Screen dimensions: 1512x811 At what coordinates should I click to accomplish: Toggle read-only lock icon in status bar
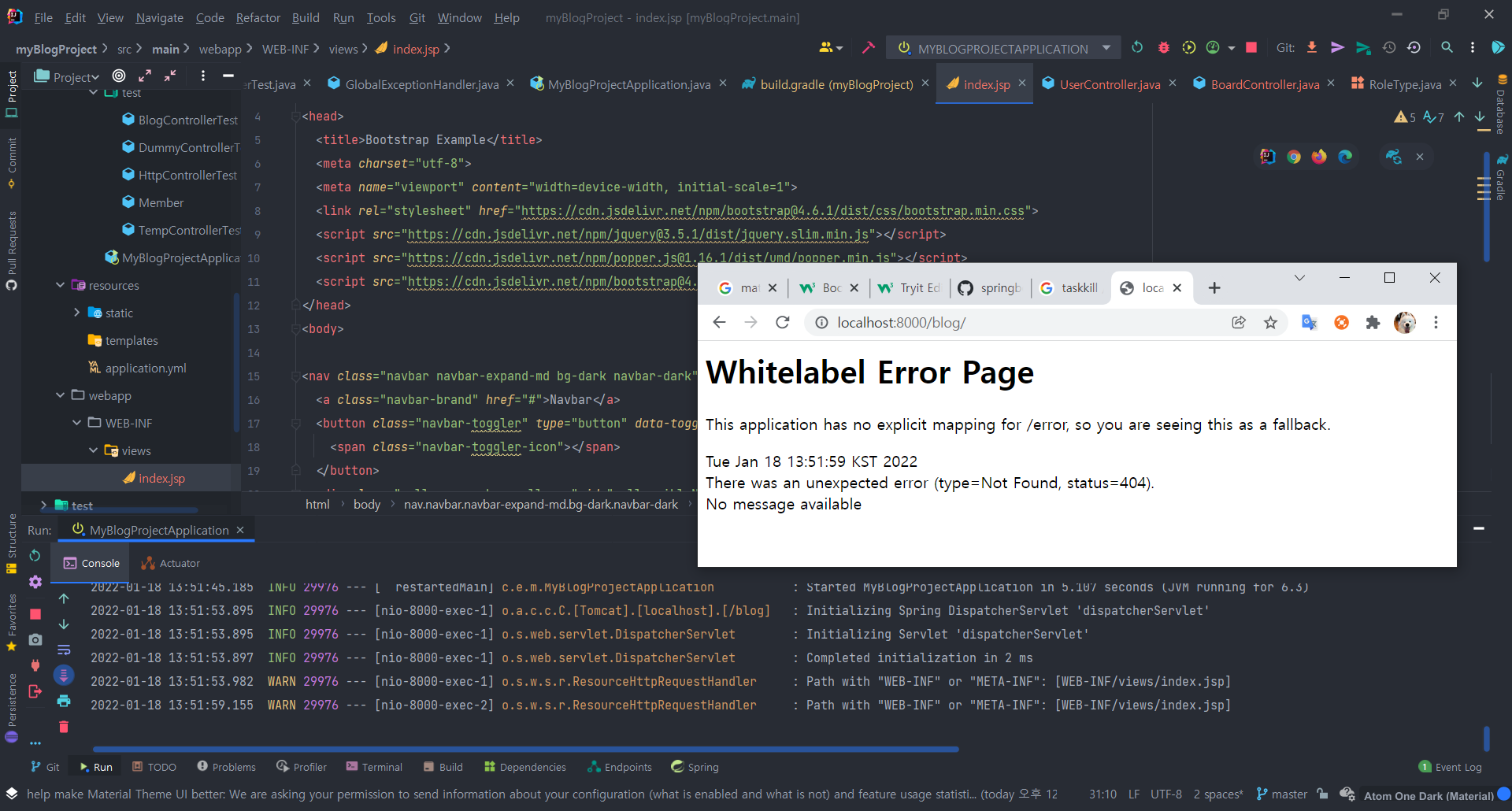click(x=1322, y=794)
